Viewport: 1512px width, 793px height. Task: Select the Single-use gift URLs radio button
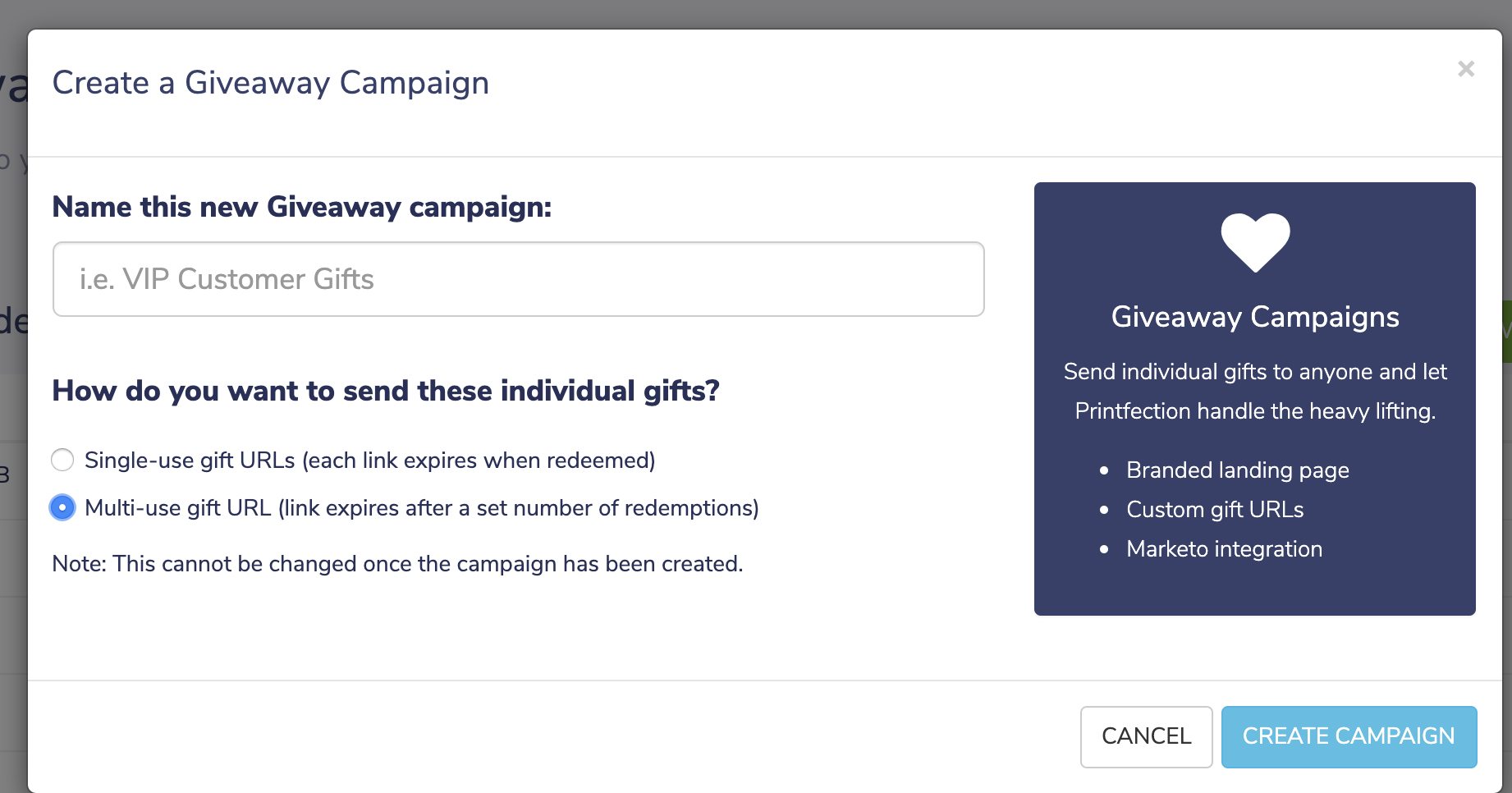click(x=62, y=460)
